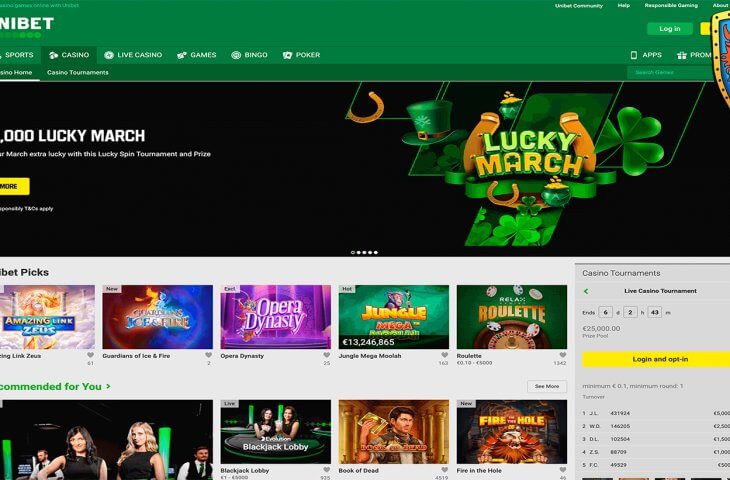Open the Help link
This screenshot has width=730, height=480.
coord(624,6)
